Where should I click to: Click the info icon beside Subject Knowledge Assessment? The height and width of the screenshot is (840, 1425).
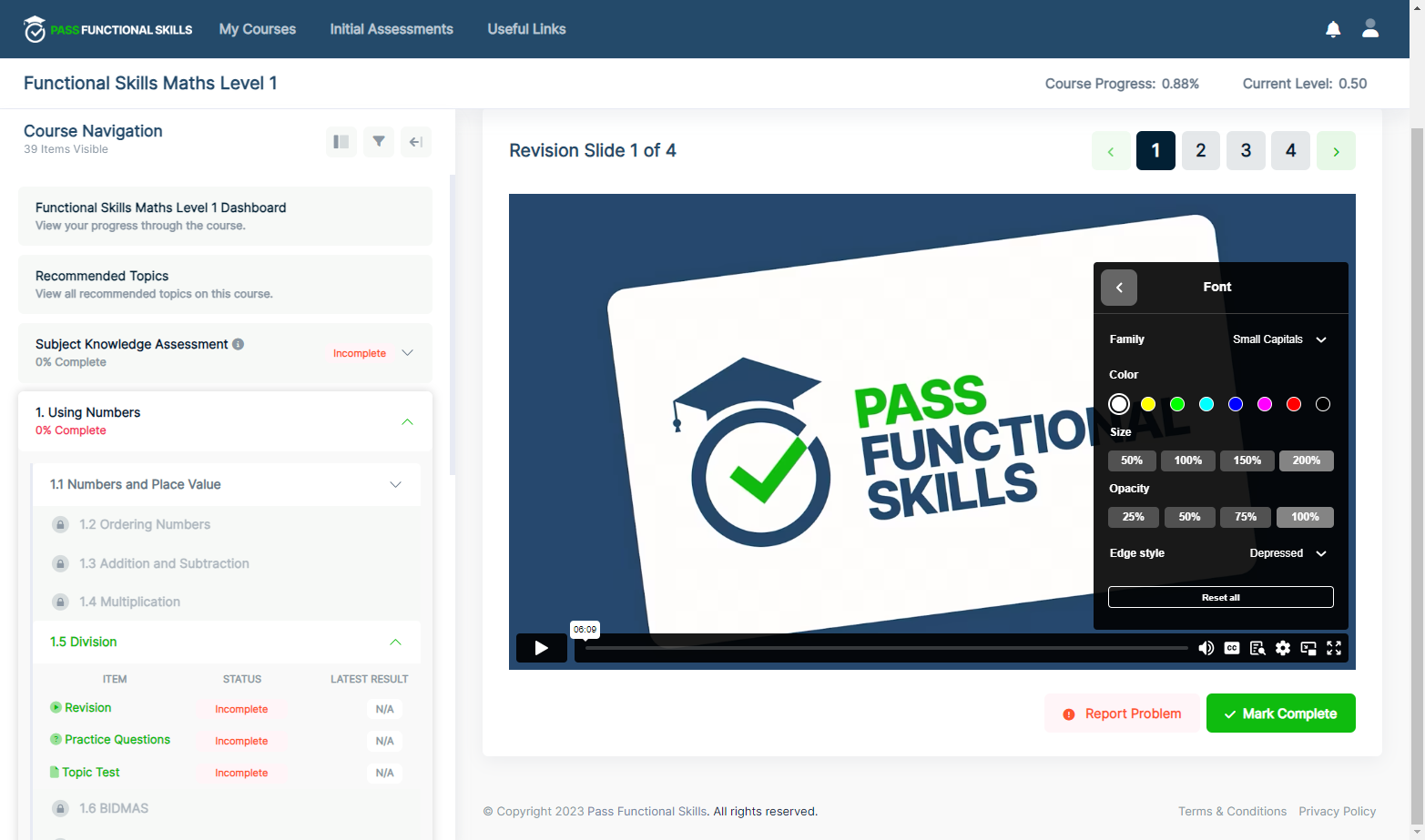[239, 344]
